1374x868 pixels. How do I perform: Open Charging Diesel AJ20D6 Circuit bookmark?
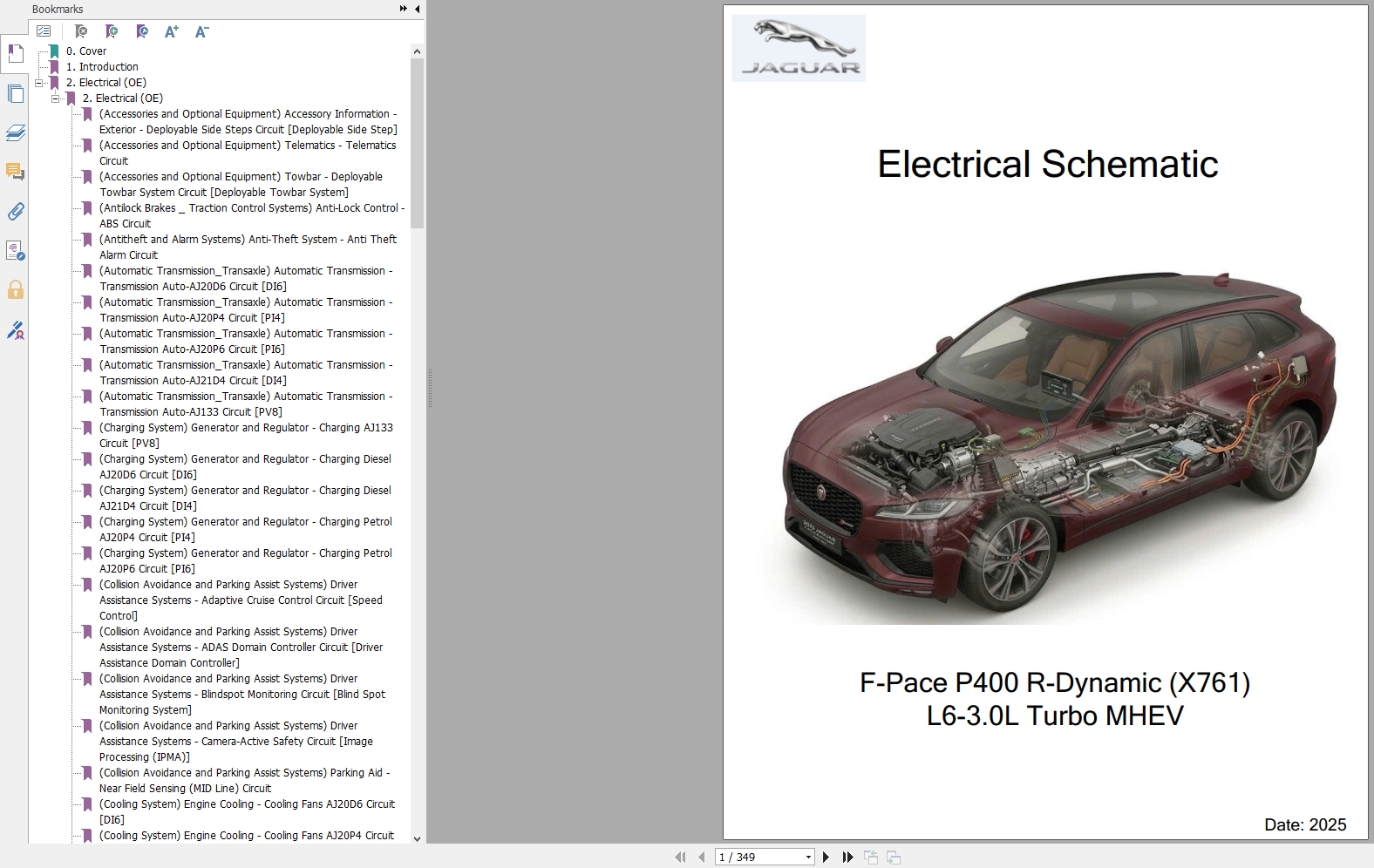(x=245, y=467)
